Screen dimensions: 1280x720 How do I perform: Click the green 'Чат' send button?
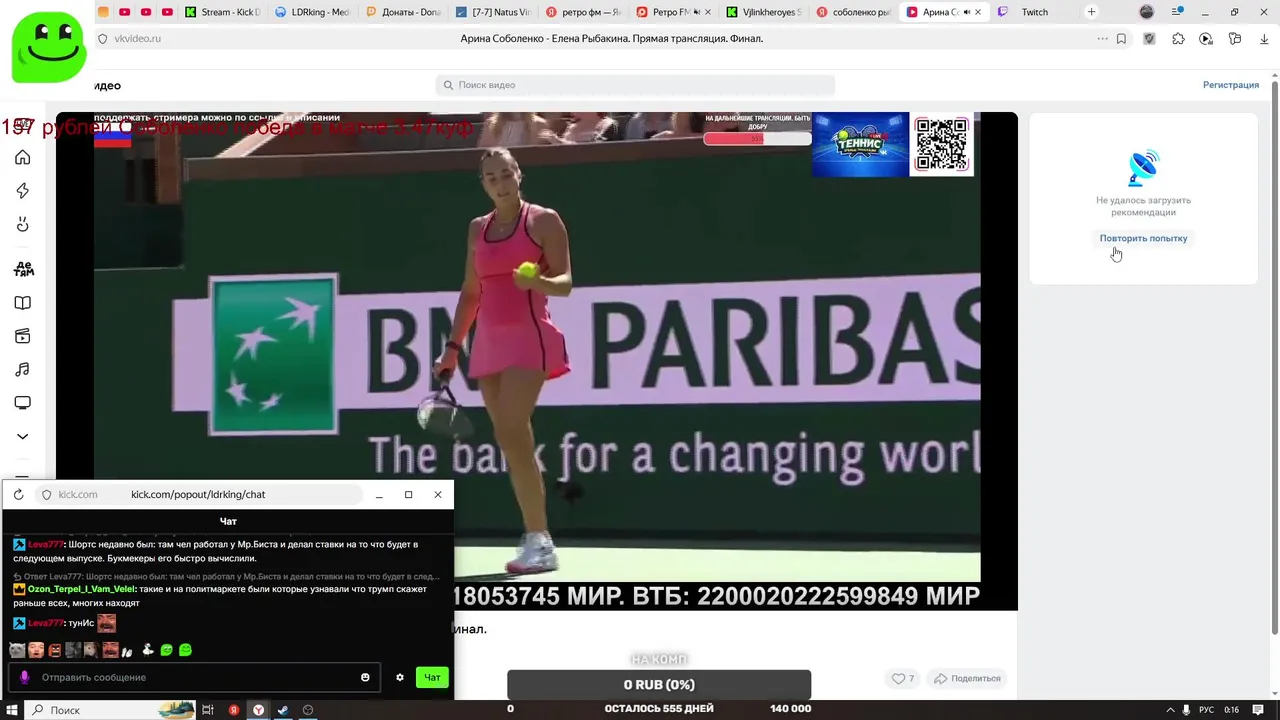coord(432,677)
